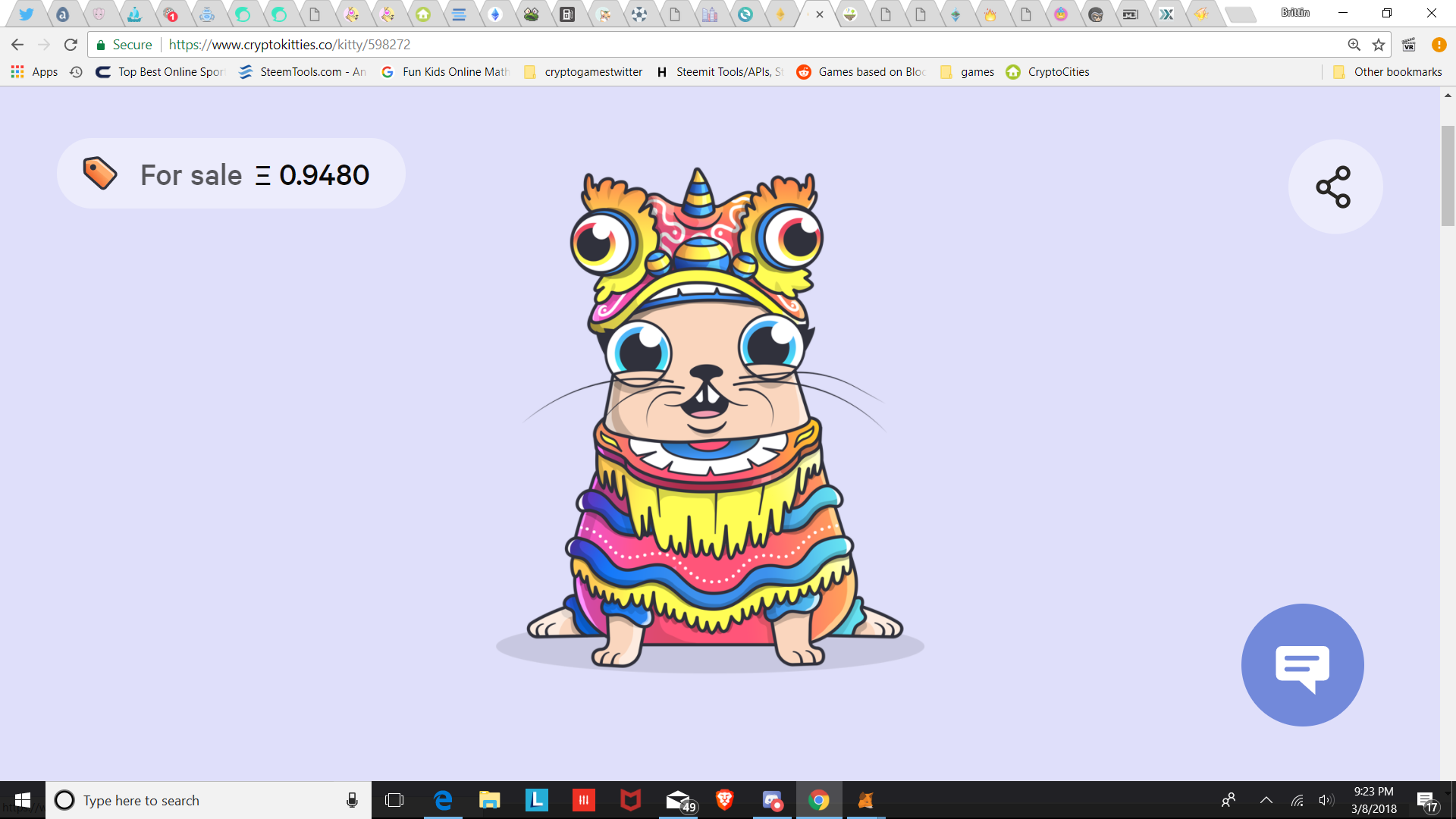Click the history clock bookmark icon
The height and width of the screenshot is (819, 1456).
[x=76, y=72]
